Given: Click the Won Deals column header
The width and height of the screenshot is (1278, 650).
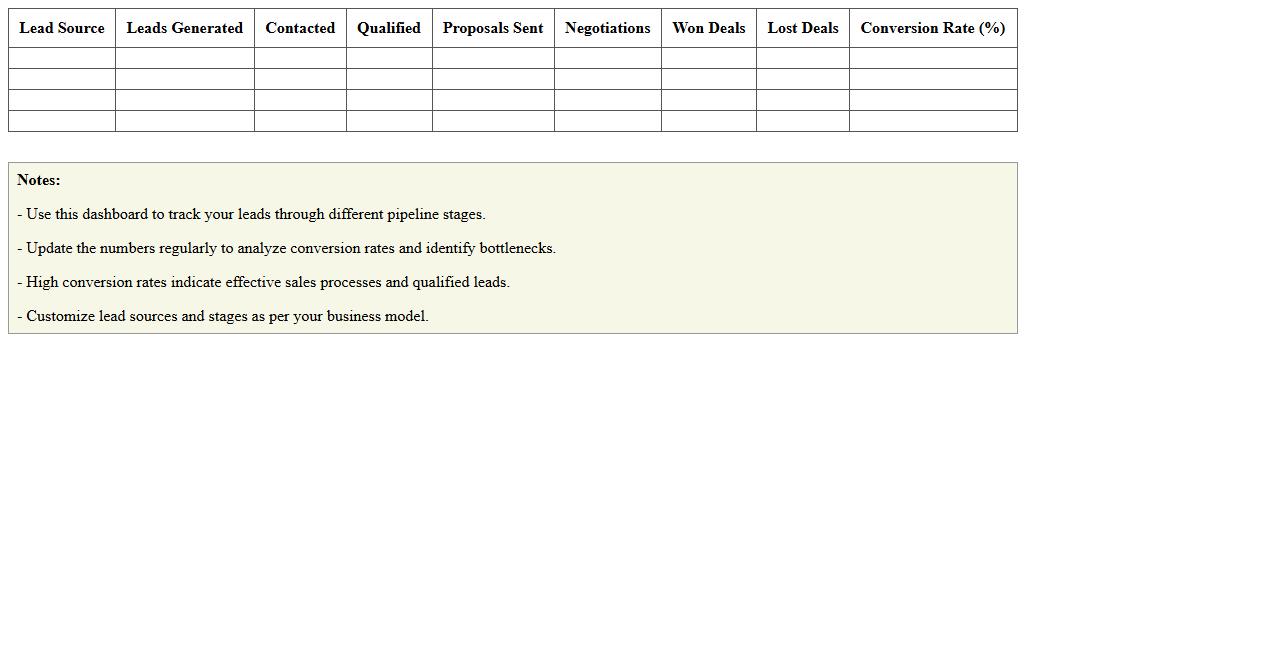Looking at the screenshot, I should (708, 28).
